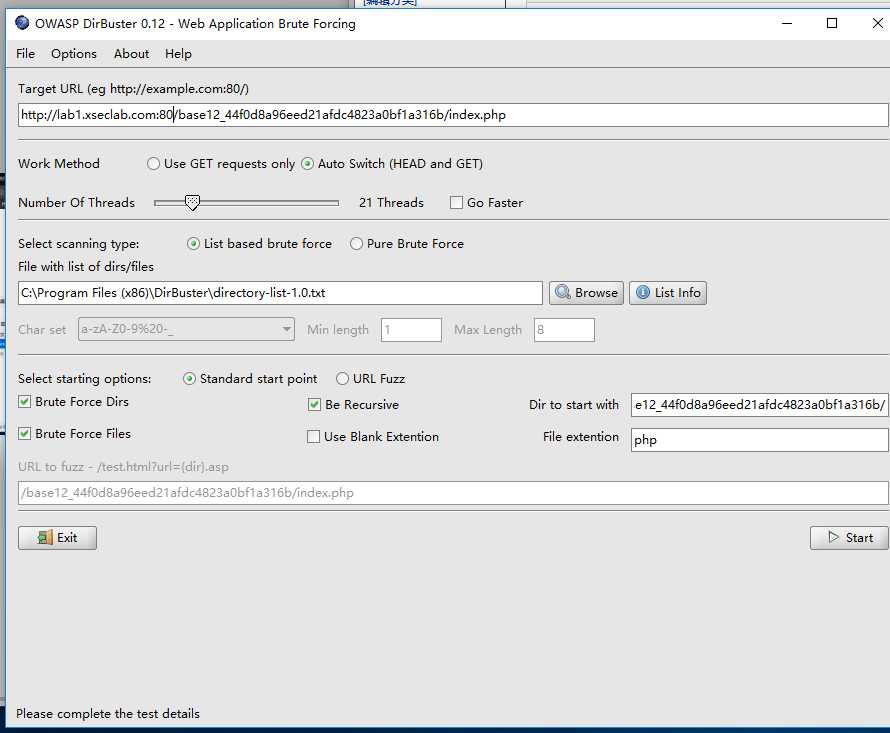The image size is (890, 733).
Task: Click the Min length field
Action: [x=411, y=330]
